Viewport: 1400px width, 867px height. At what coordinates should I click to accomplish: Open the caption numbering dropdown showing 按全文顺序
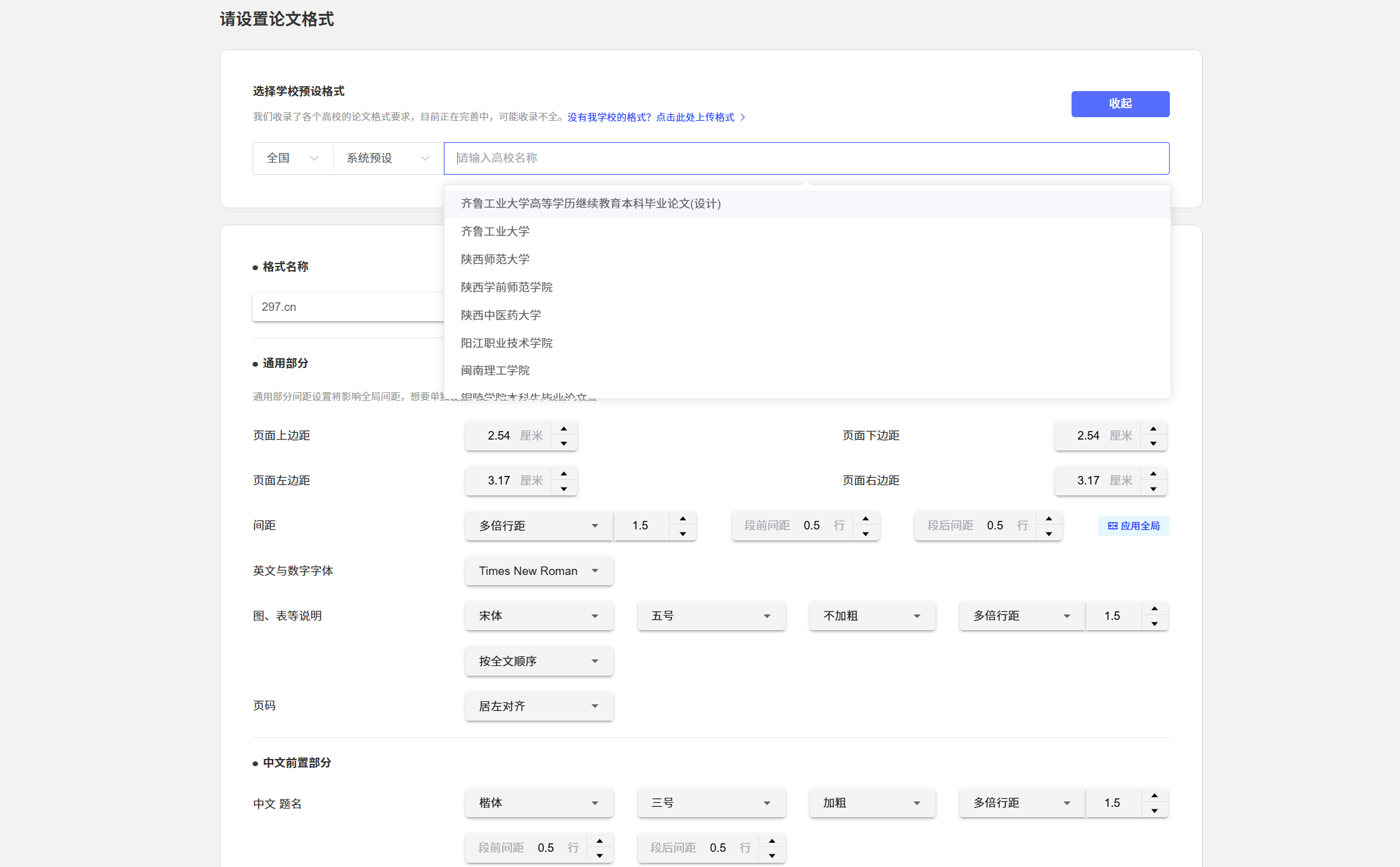coord(539,661)
